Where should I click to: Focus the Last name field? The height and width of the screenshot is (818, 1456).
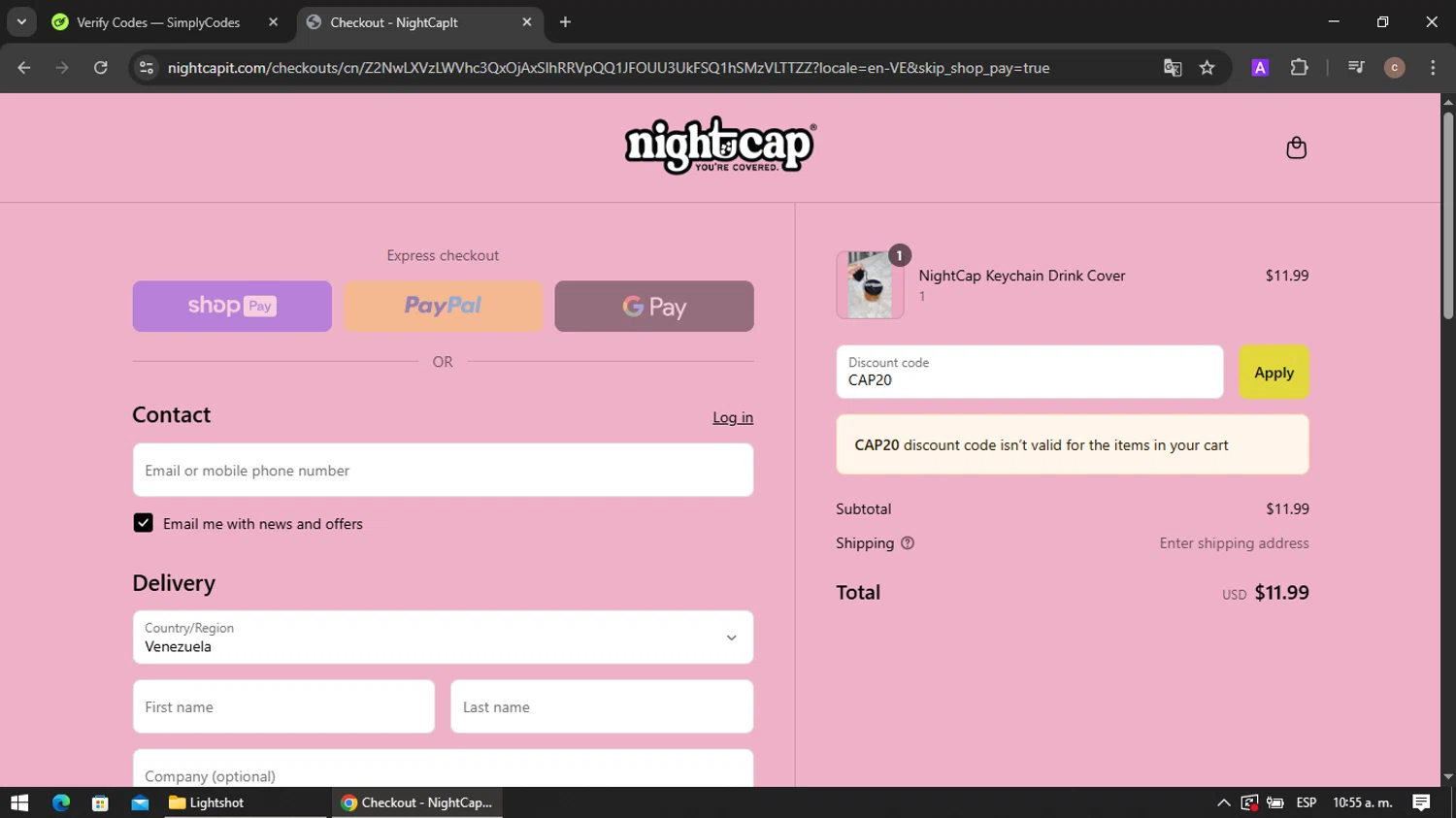pos(602,706)
